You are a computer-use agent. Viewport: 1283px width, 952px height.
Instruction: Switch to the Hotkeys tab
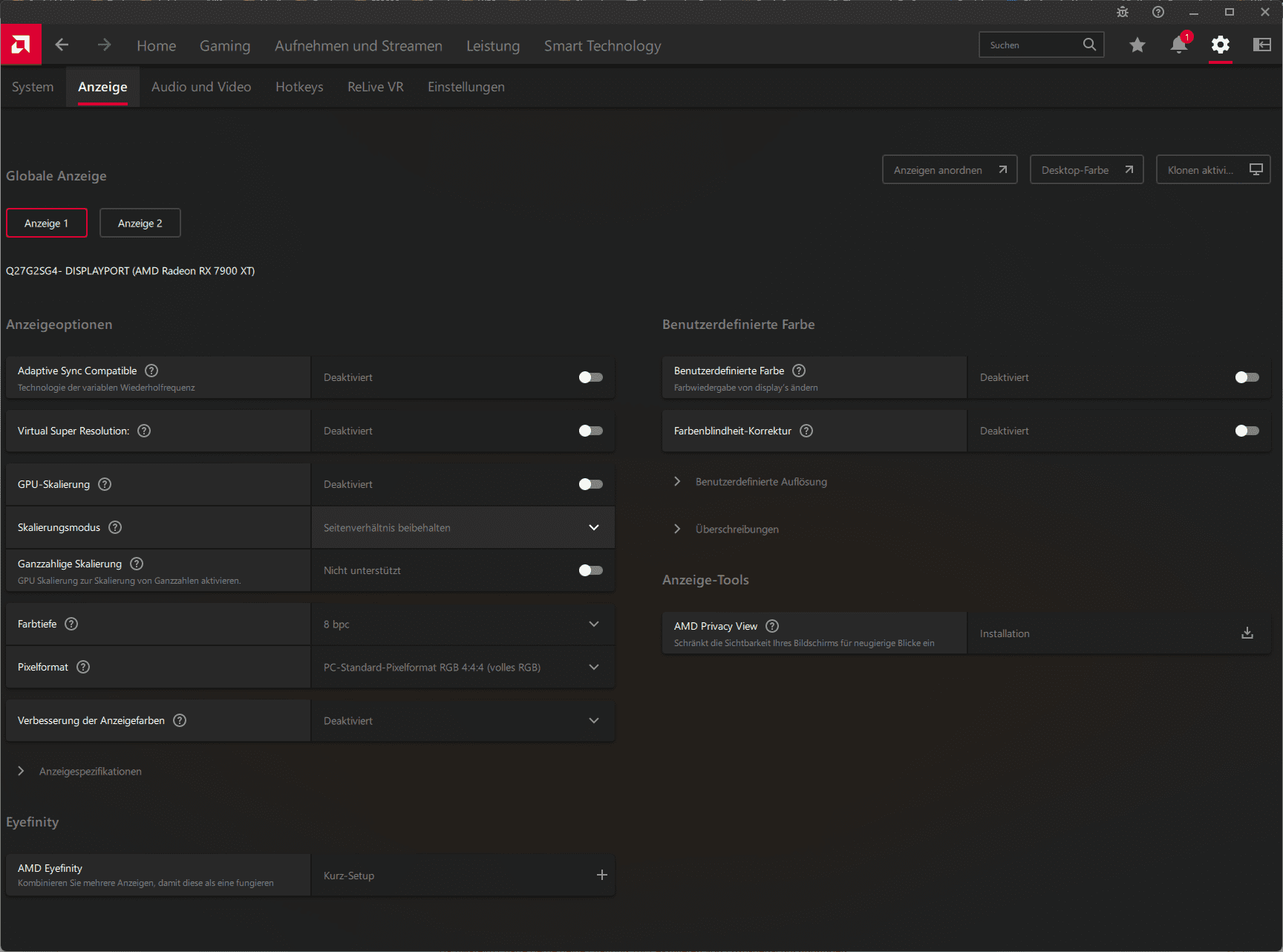coord(299,87)
